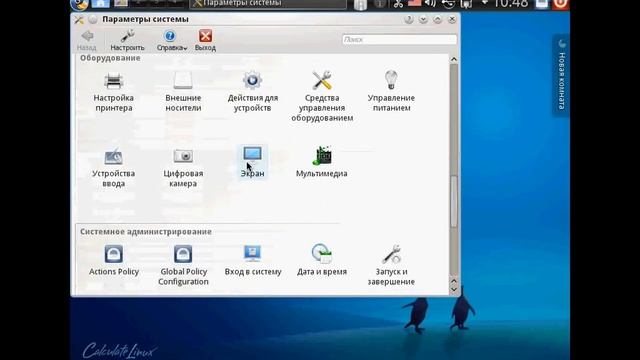Image resolution: width=640 pixels, height=360 pixels.
Task: Open the application launcher in the panel
Action: pyautogui.click(x=79, y=4)
